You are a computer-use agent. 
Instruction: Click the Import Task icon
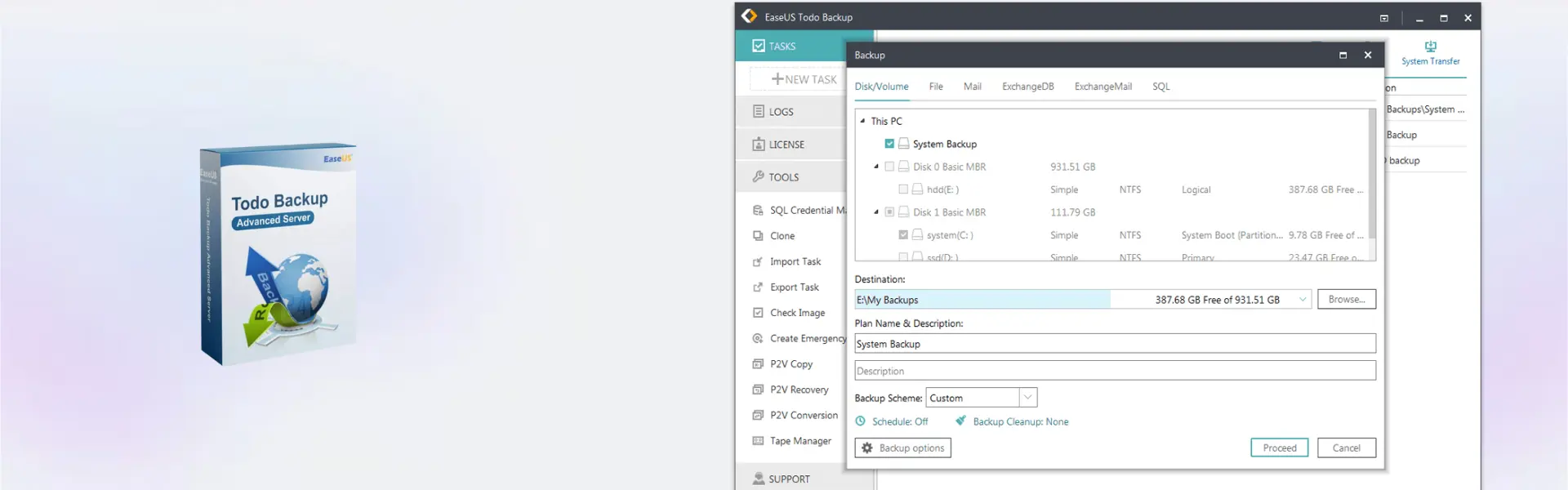tap(758, 261)
